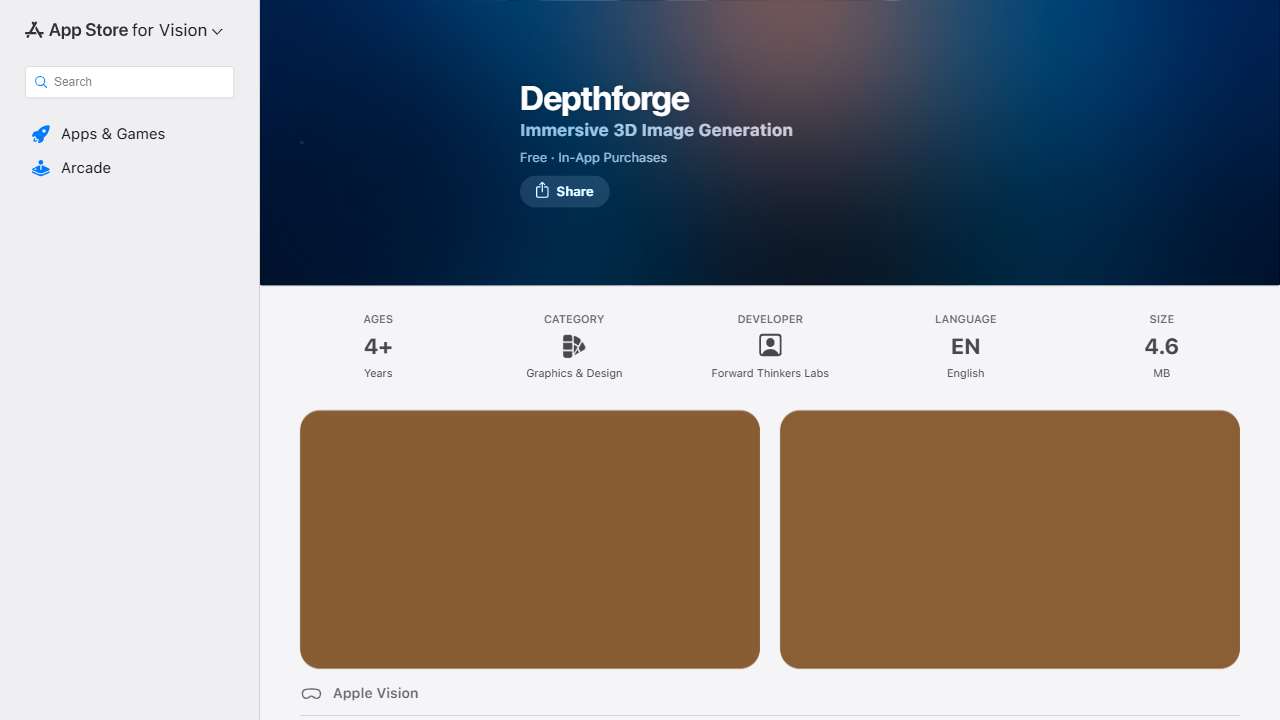The width and height of the screenshot is (1280, 720).
Task: Click the Share button
Action: [565, 191]
